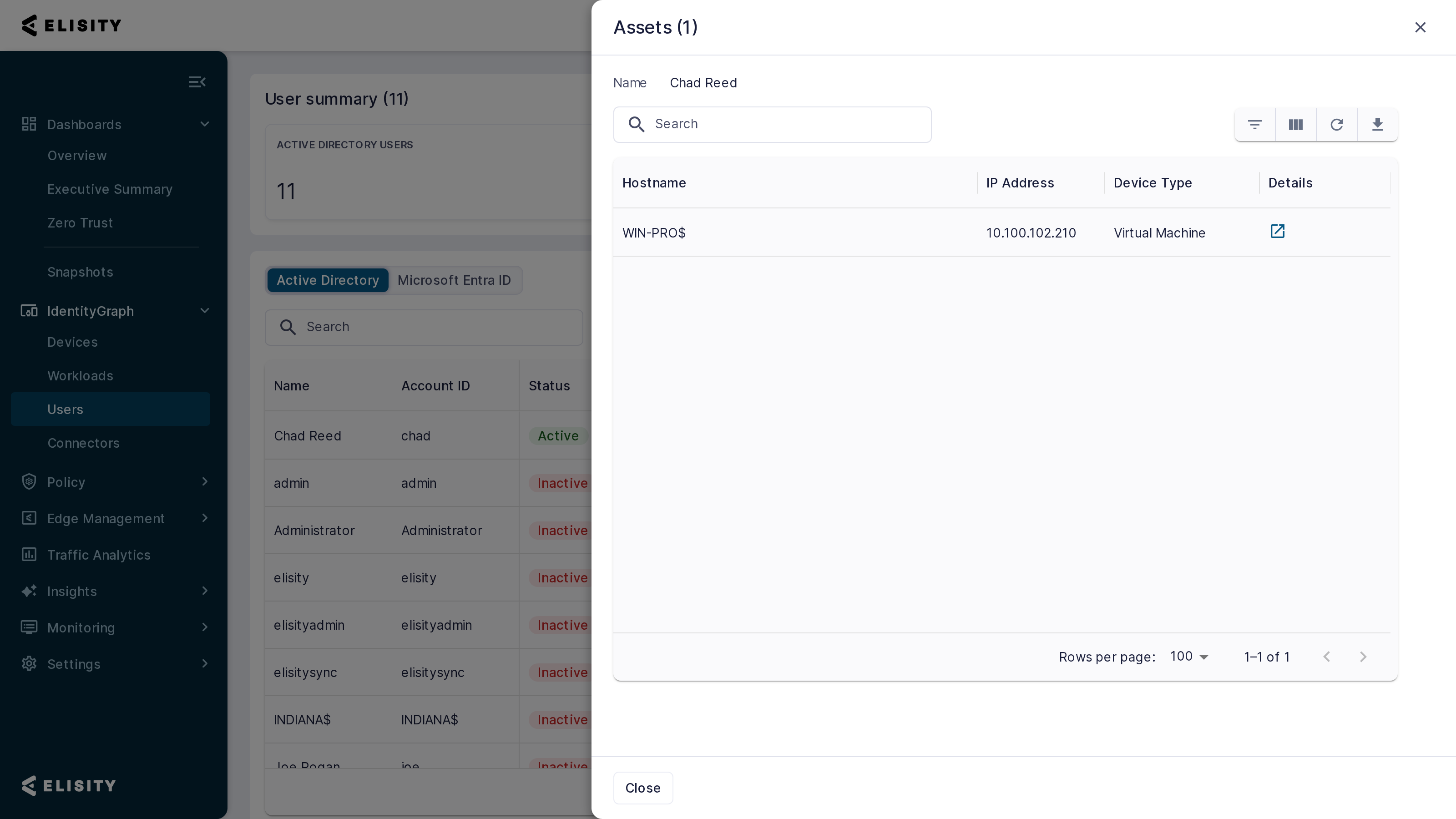Collapse the IdentityGraph section chevron
Screen dimensions: 1456x819
(x=205, y=310)
